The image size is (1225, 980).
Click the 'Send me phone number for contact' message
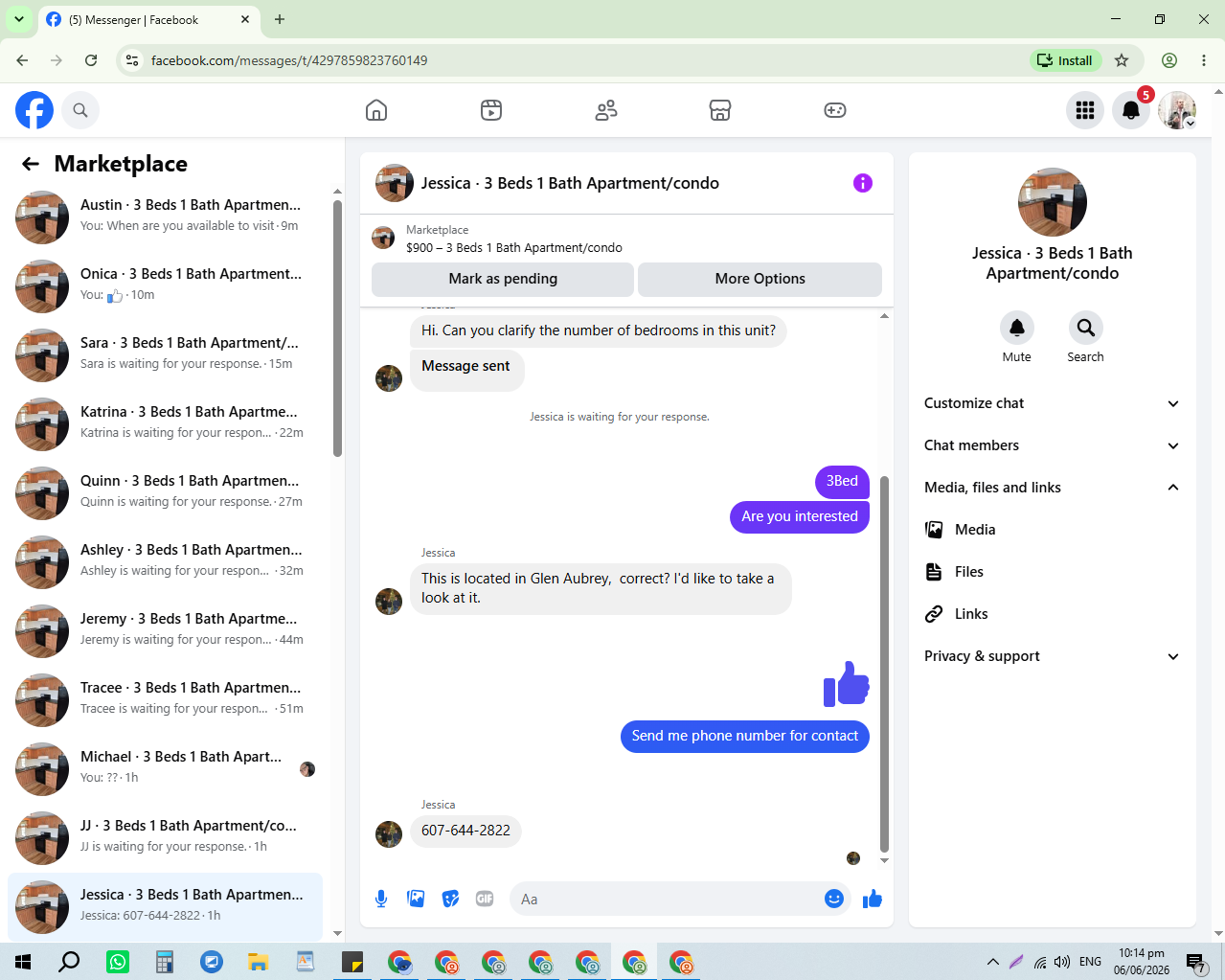745,736
